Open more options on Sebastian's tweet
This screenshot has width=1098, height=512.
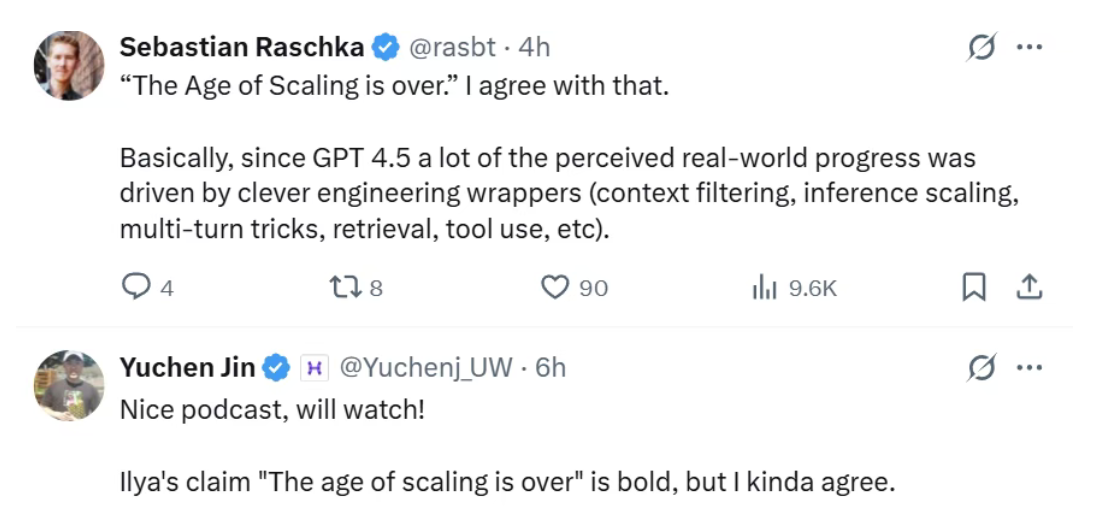[1029, 47]
